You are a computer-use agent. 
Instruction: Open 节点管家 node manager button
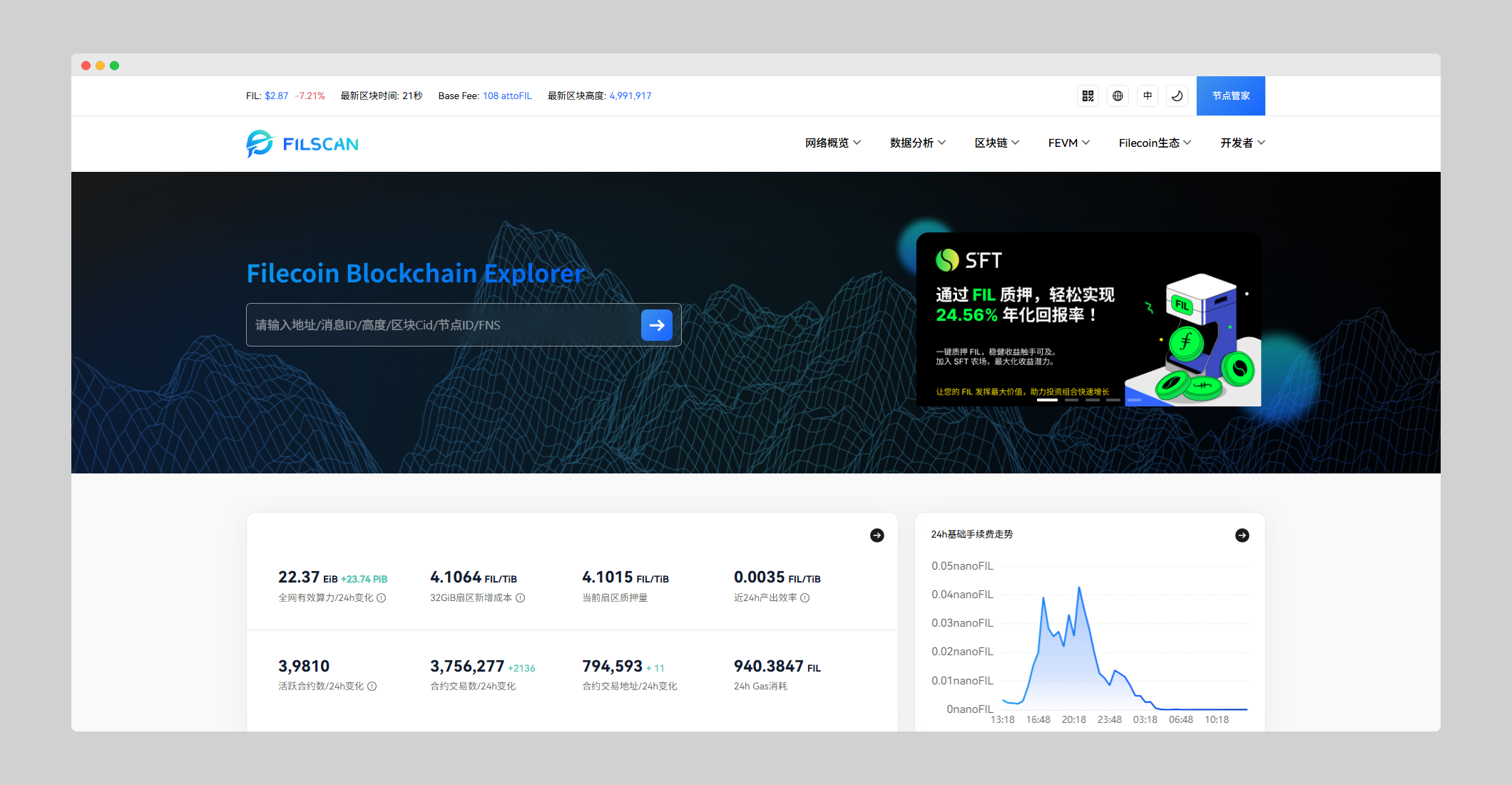pos(1231,96)
